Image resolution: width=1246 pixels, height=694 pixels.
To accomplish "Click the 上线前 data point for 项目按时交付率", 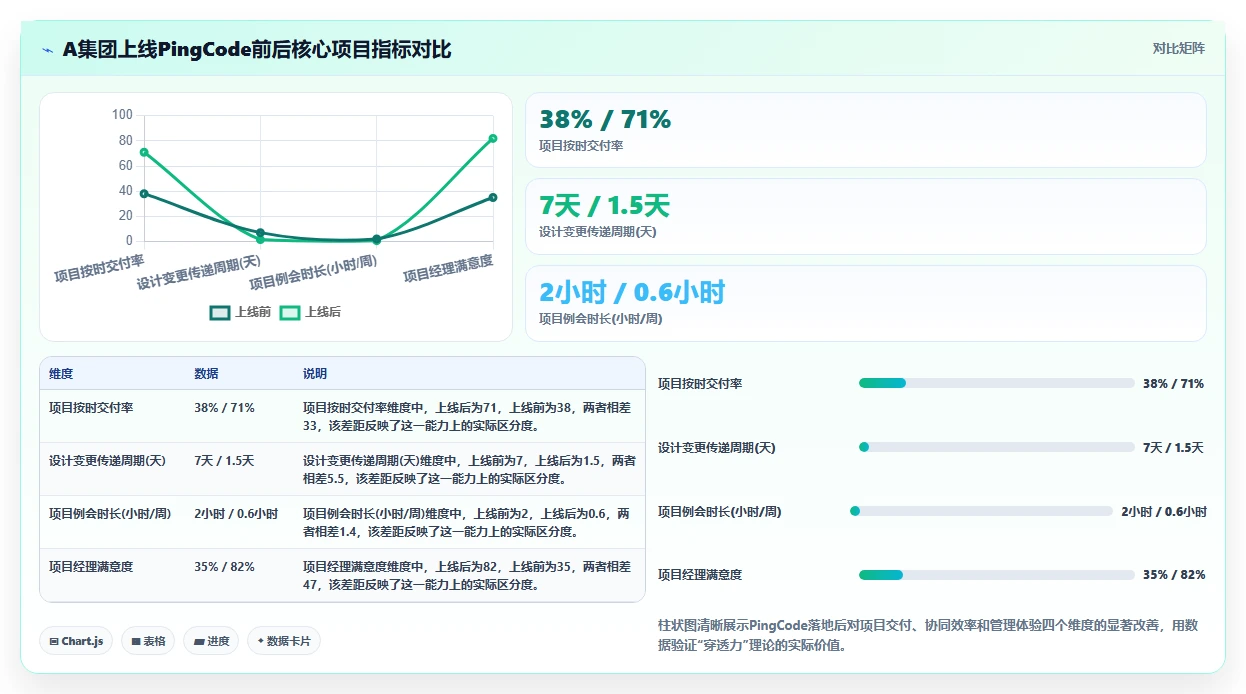I will 144,193.
